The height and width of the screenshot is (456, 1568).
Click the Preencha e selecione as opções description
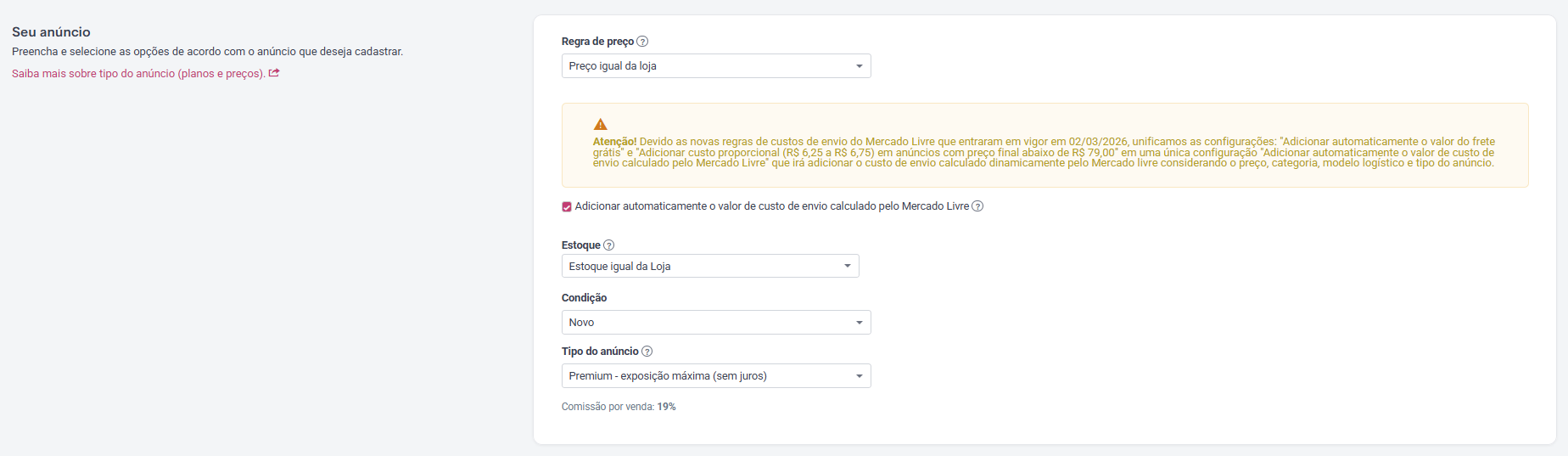point(208,52)
